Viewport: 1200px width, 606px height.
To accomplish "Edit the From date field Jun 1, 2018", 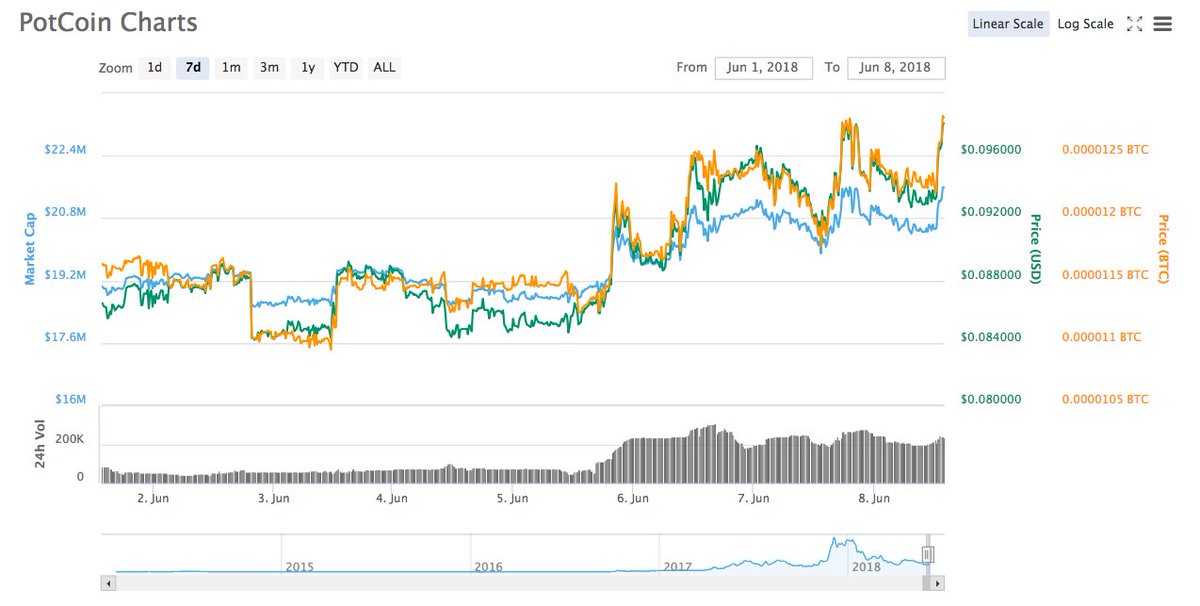I will click(764, 68).
